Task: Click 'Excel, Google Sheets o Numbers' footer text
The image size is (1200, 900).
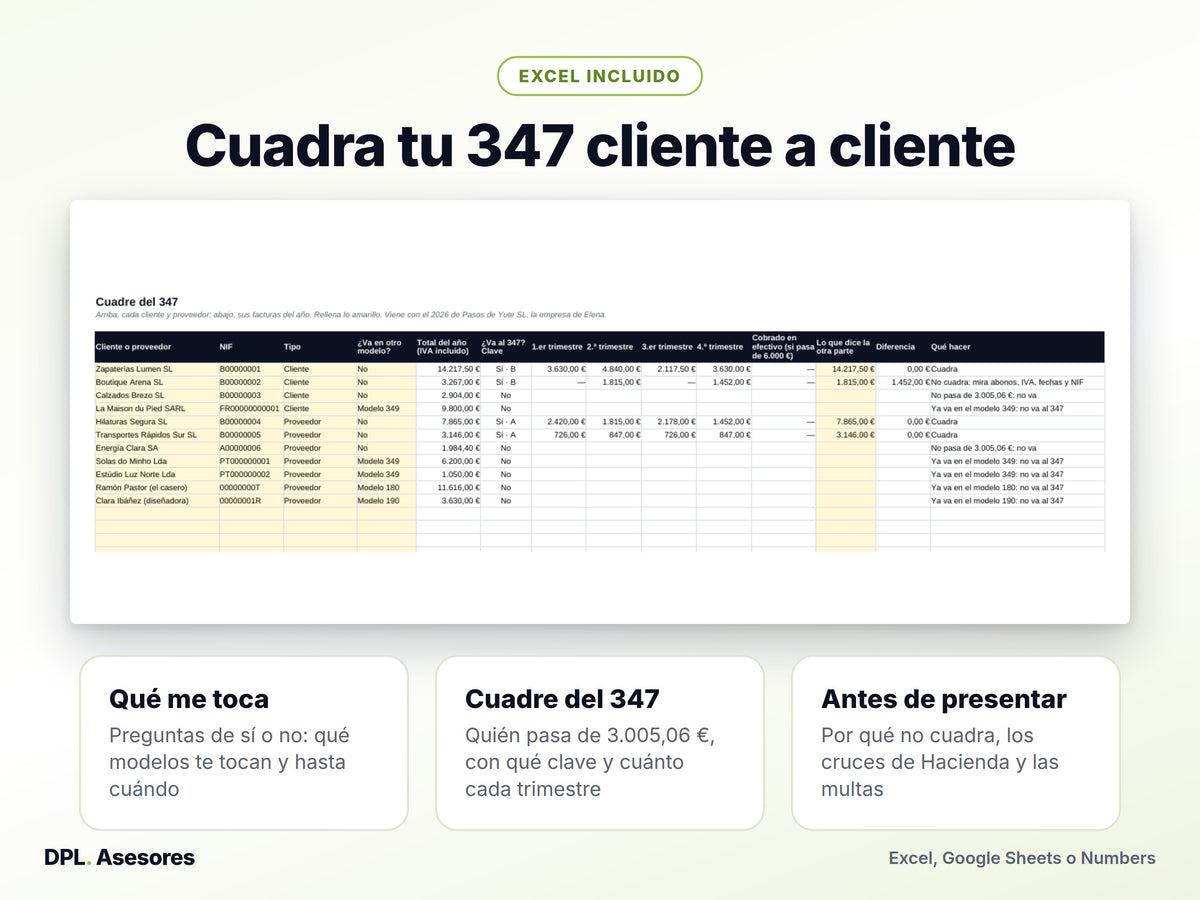Action: coord(1022,858)
